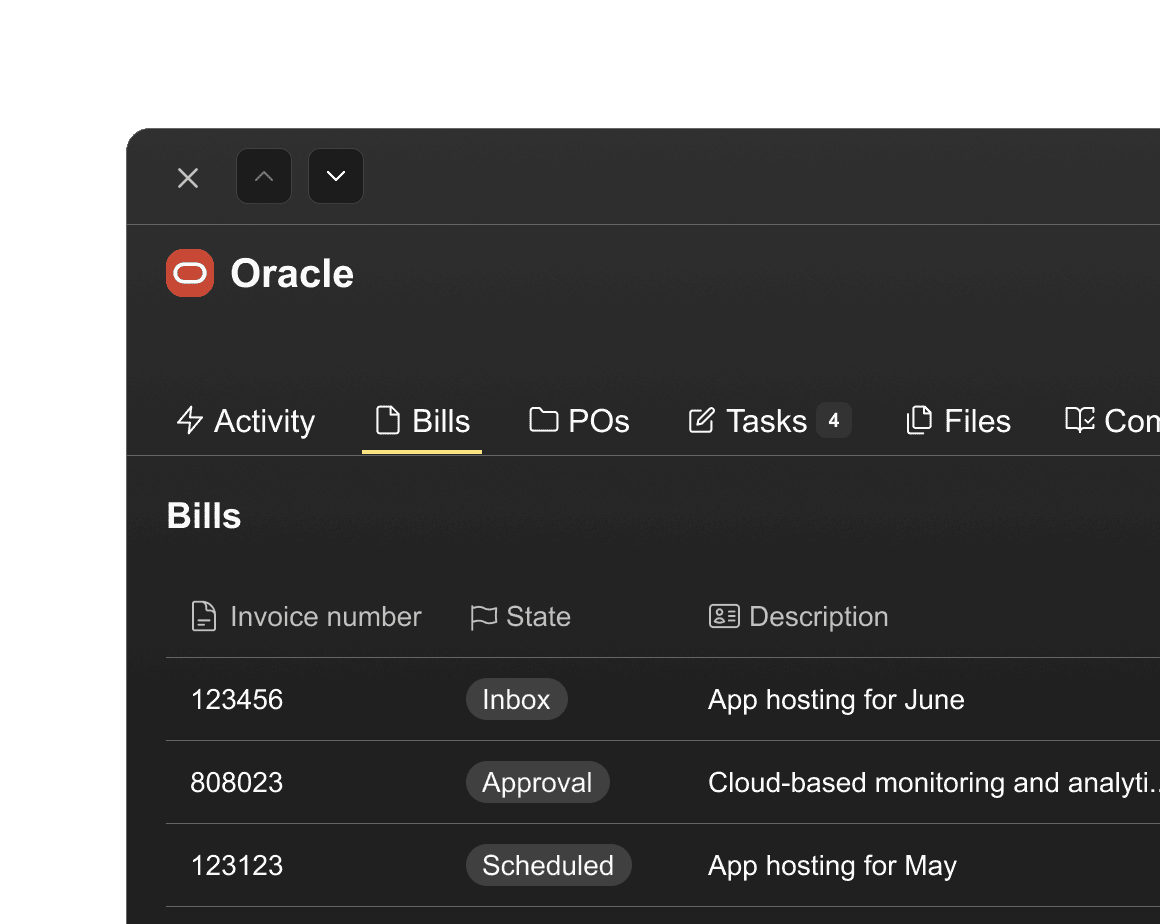Open the partially visible Con… tab
This screenshot has height=924, width=1160.
tap(1112, 421)
